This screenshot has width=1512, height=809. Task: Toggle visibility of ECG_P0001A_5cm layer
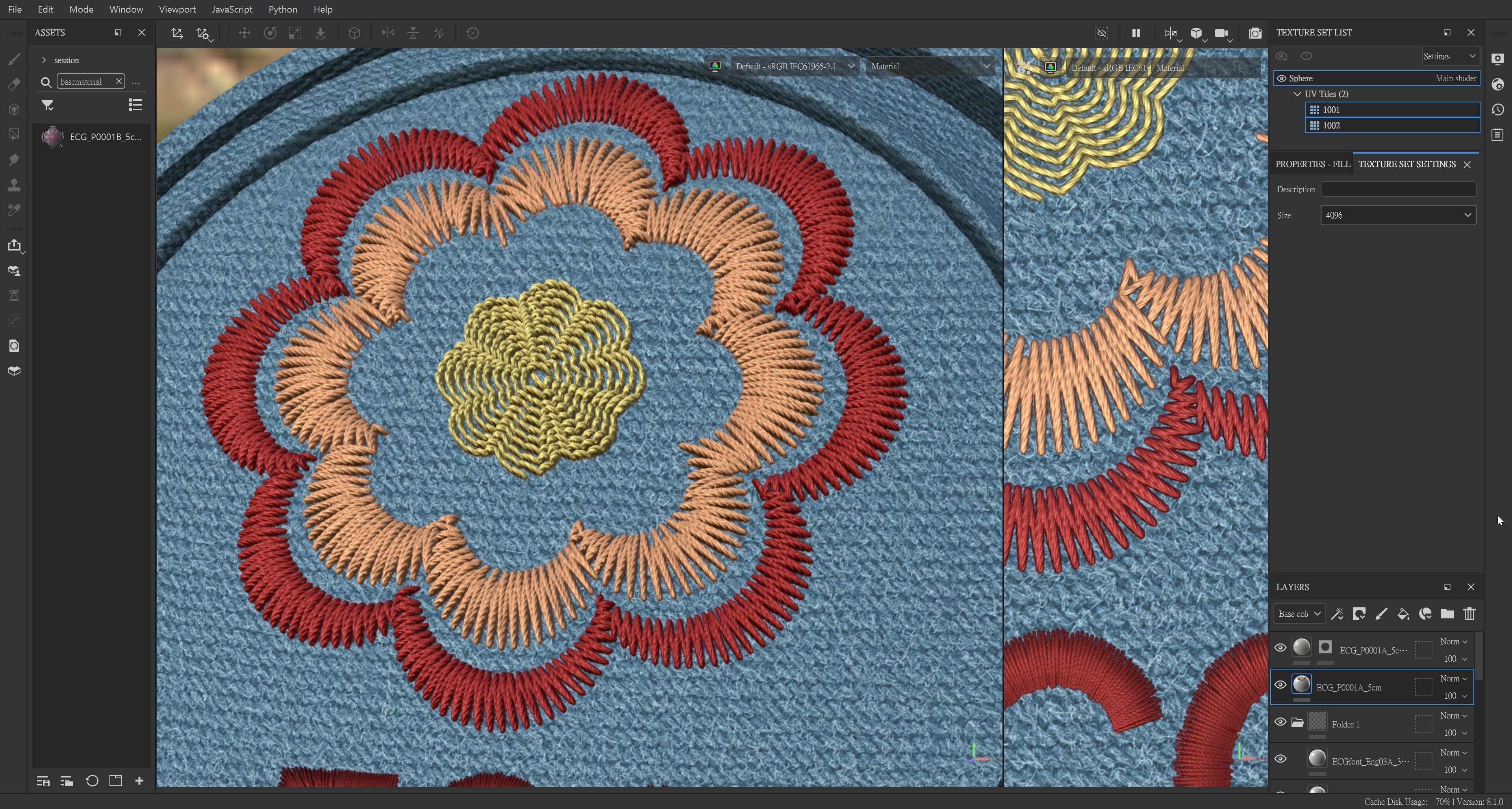[x=1280, y=685]
